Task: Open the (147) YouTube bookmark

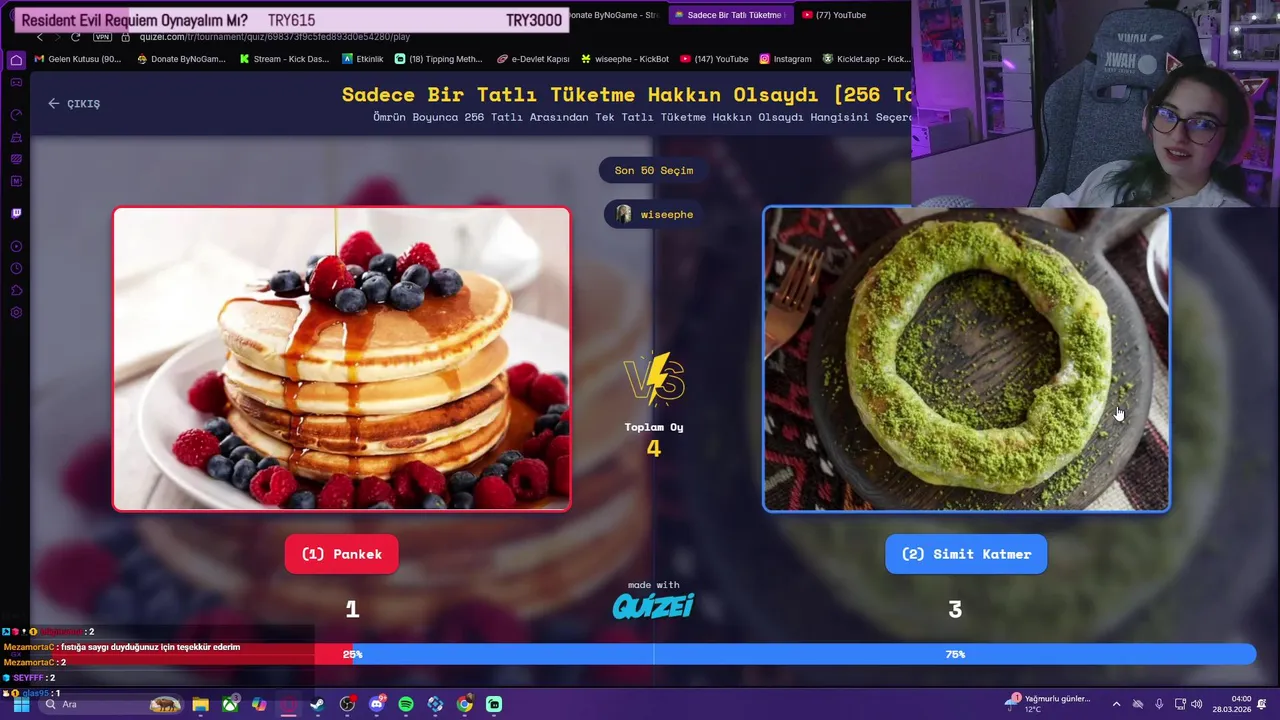Action: (714, 59)
